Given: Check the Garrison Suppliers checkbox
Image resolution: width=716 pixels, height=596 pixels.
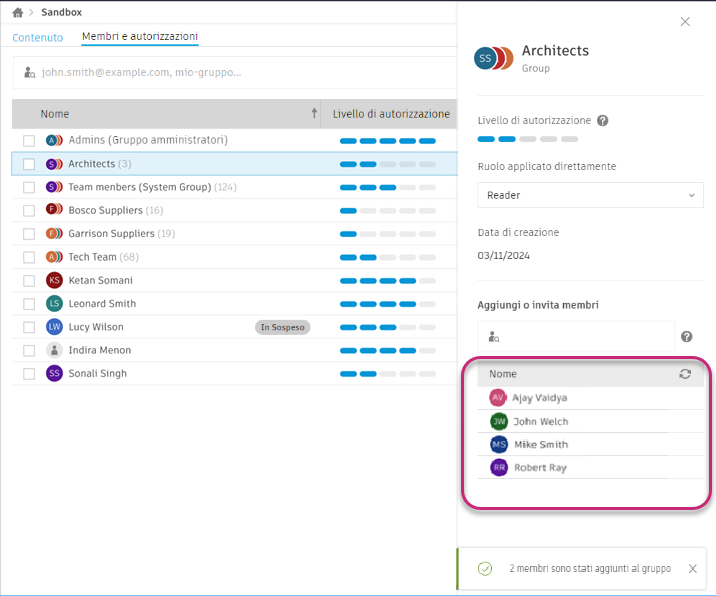Looking at the screenshot, I should pyautogui.click(x=29, y=234).
